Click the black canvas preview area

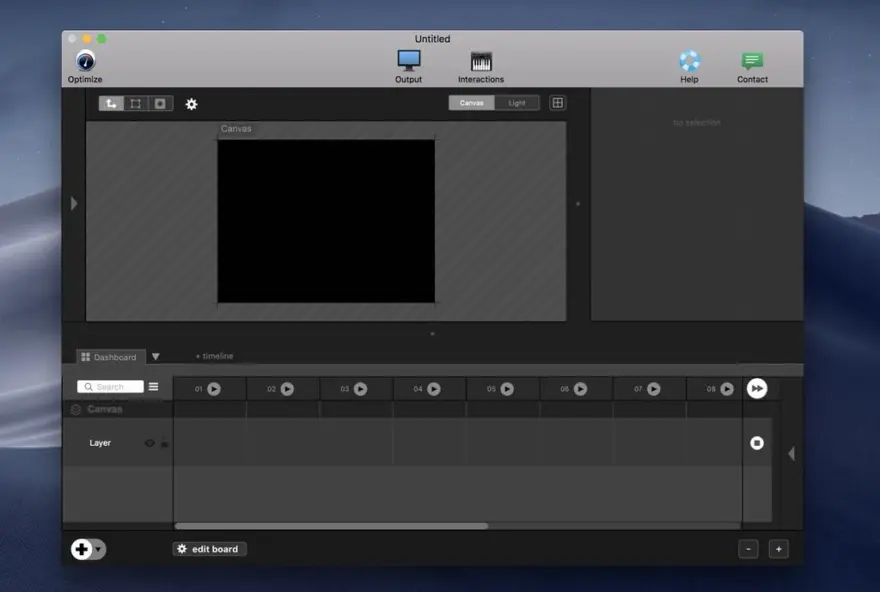coord(326,221)
